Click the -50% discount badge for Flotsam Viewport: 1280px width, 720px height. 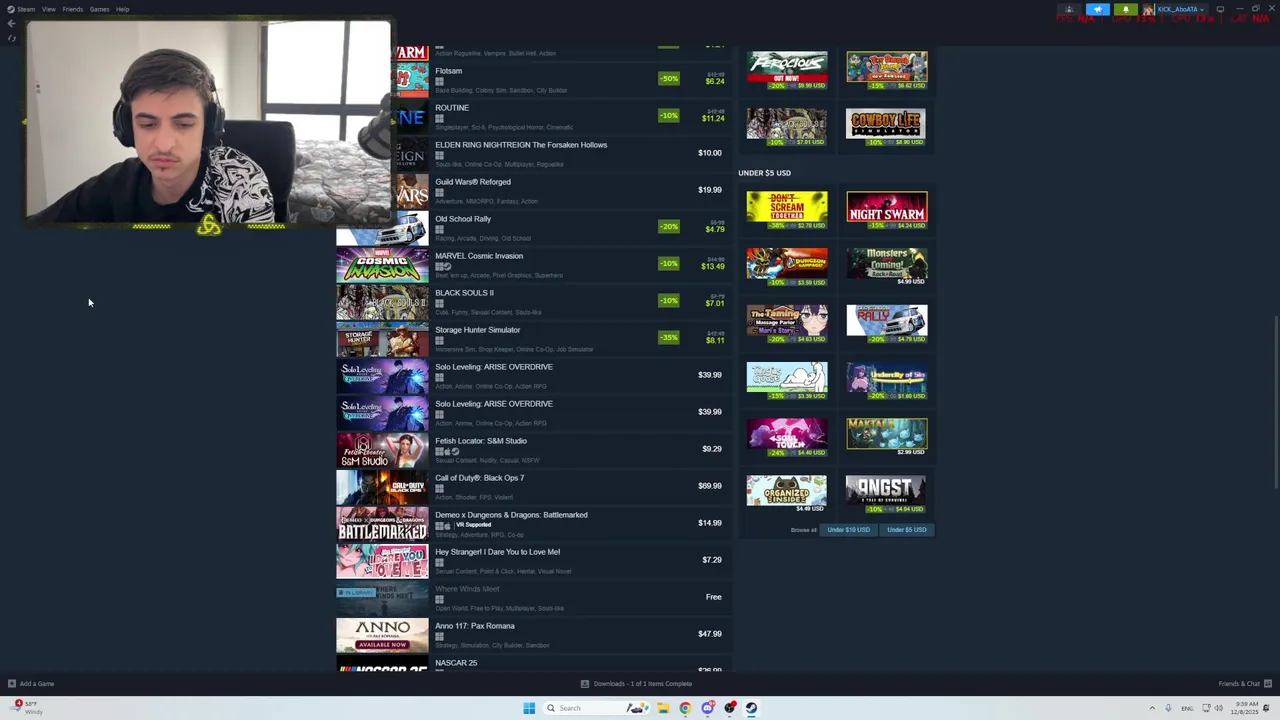pos(669,78)
